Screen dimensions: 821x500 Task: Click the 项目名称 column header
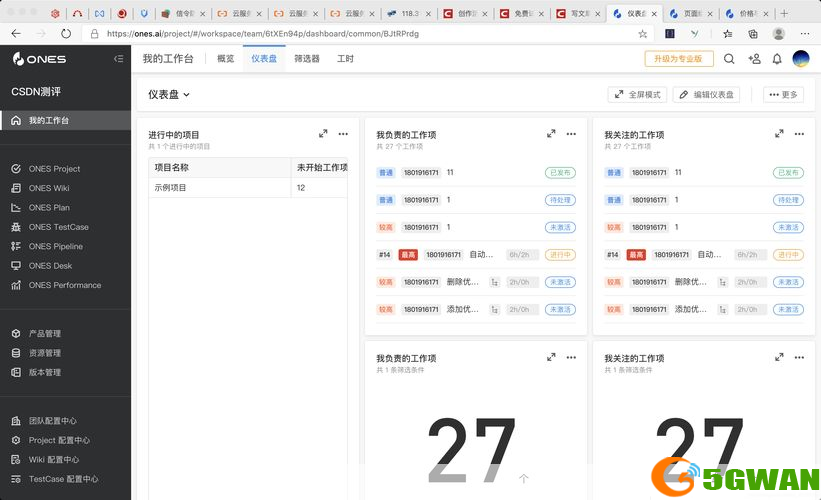(220, 168)
